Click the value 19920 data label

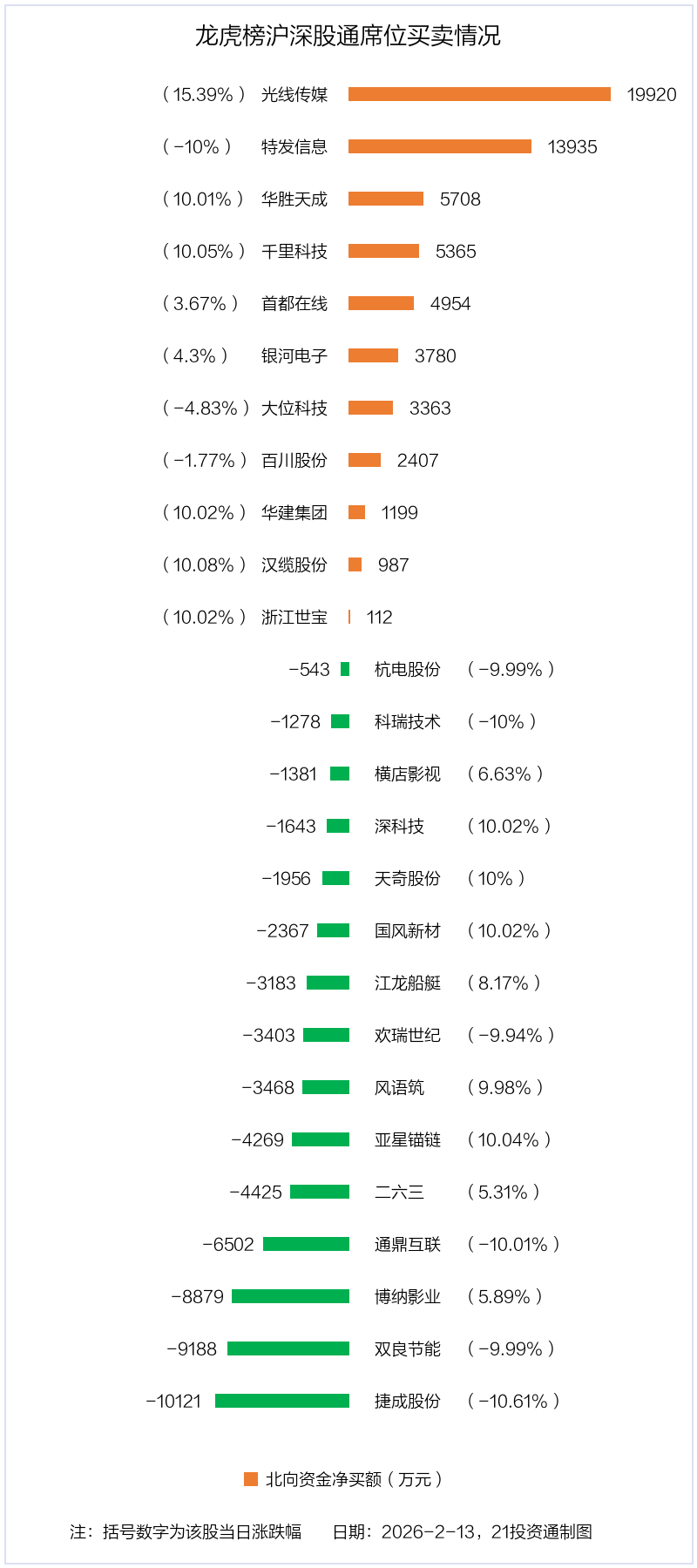(652, 95)
